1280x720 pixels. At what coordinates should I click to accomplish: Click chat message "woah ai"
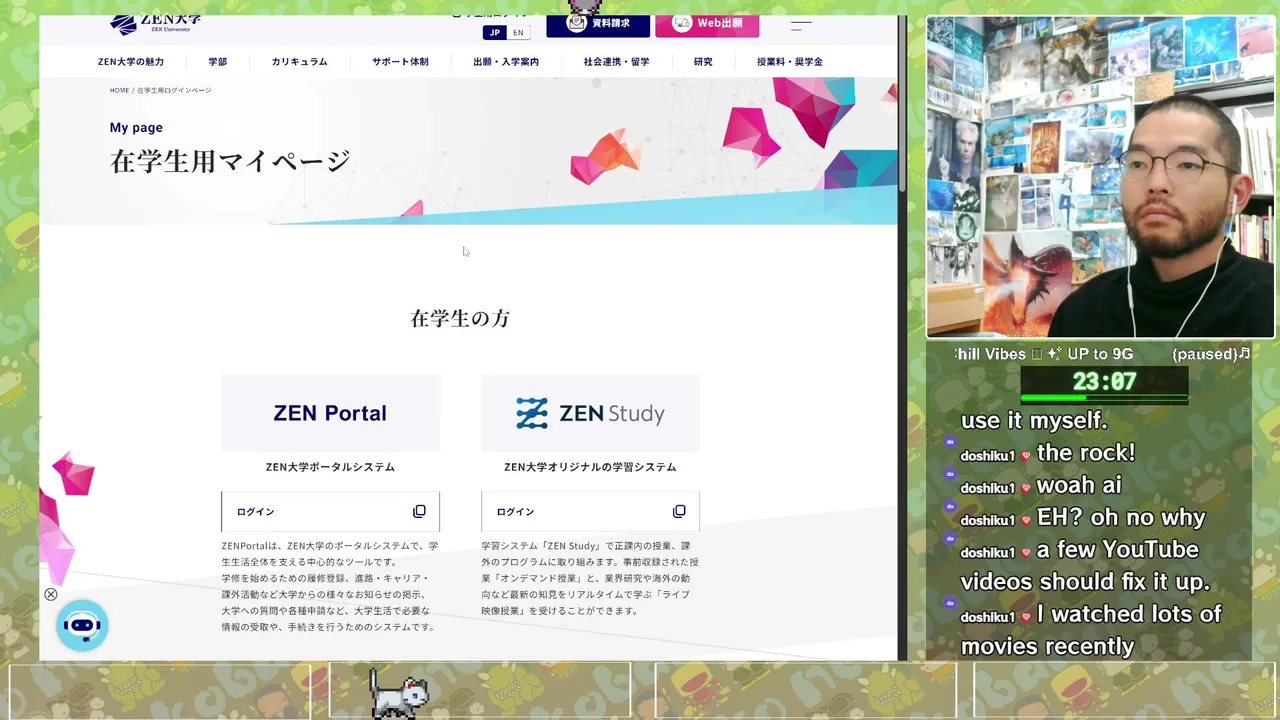[x=1079, y=485]
